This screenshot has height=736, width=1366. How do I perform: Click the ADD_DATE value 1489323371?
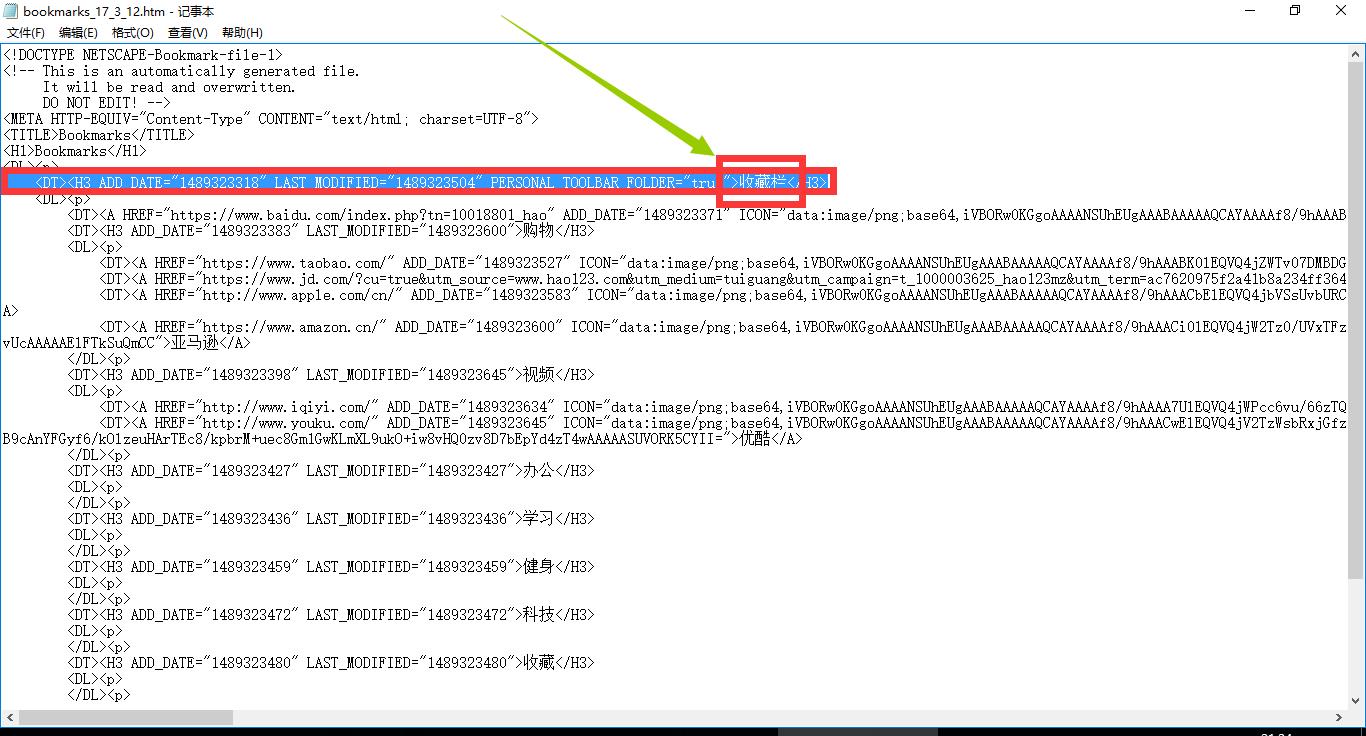(684, 215)
